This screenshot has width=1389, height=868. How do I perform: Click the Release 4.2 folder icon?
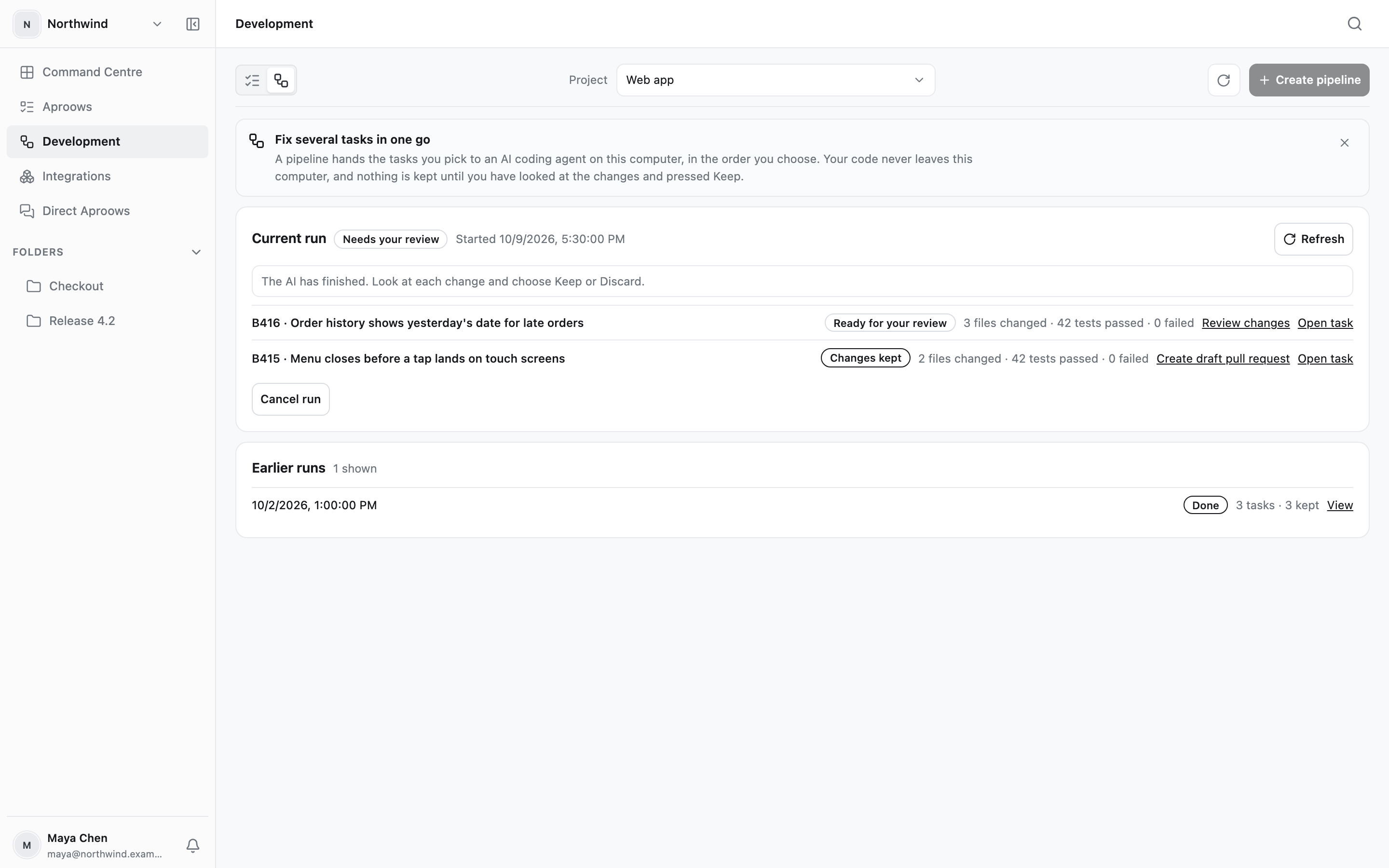coord(34,321)
